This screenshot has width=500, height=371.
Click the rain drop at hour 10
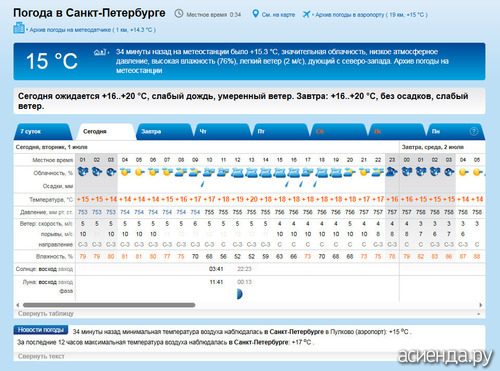pos(202,184)
